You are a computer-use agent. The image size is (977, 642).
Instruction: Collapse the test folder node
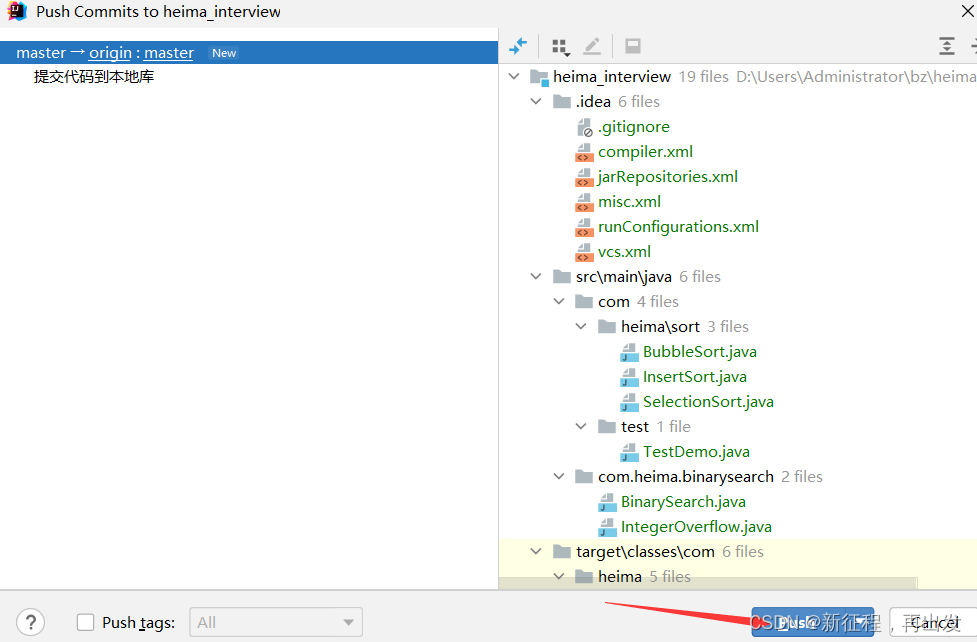pyautogui.click(x=581, y=426)
